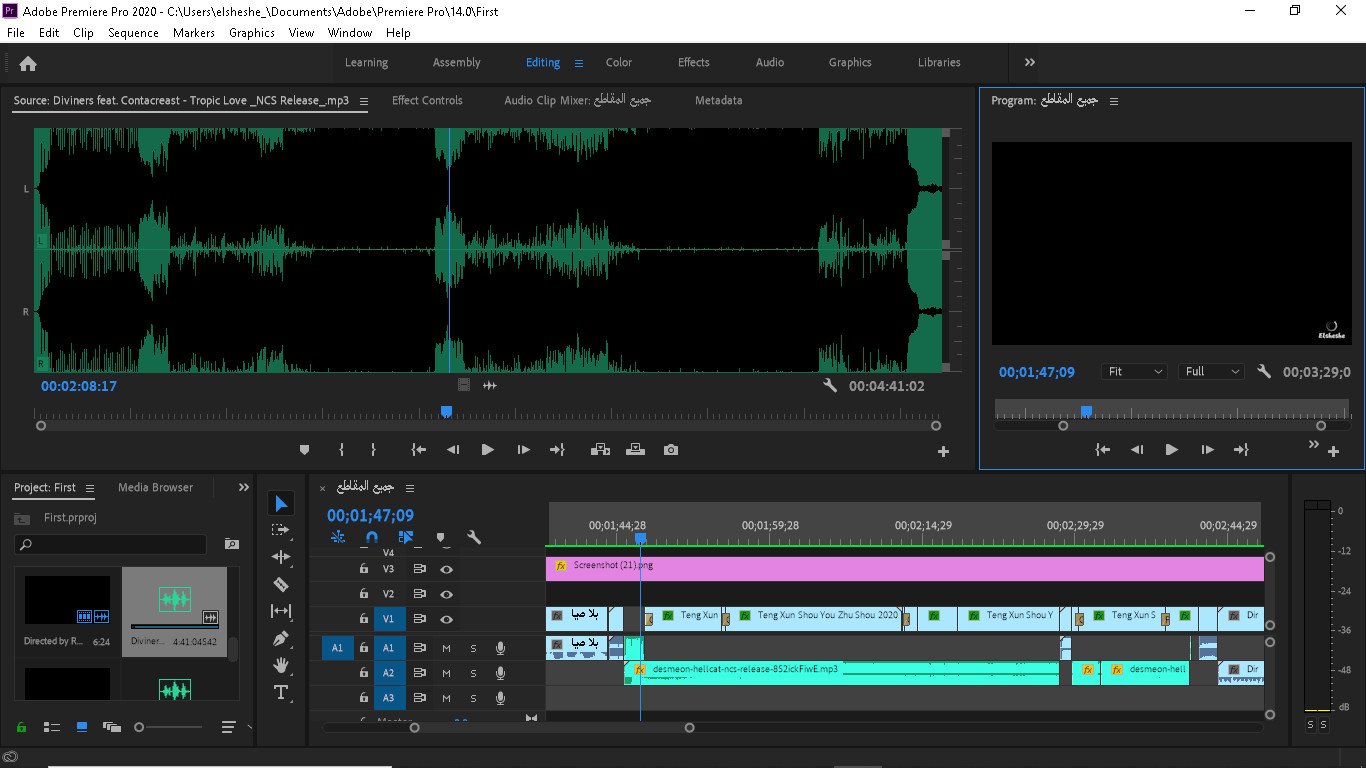Select the Razor tool
The image size is (1366, 768).
(280, 584)
